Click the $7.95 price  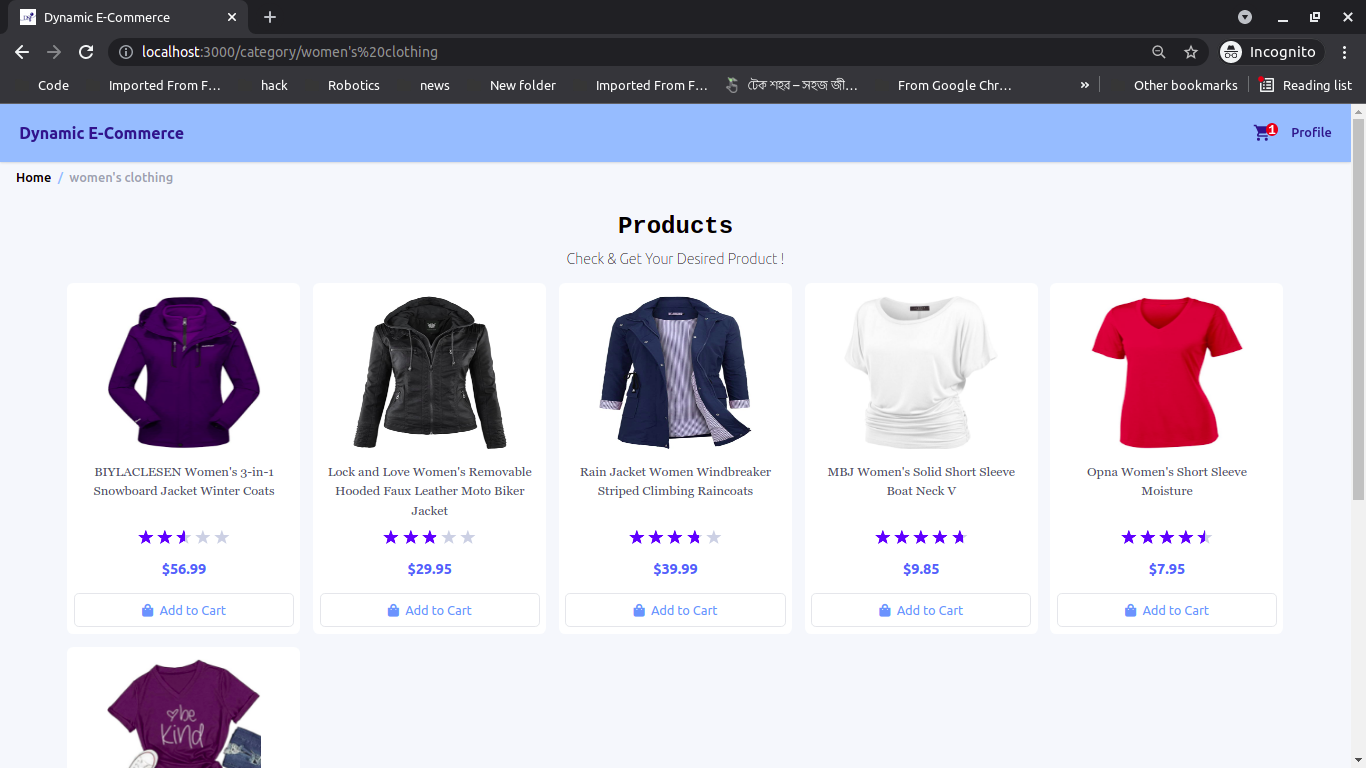click(1167, 569)
